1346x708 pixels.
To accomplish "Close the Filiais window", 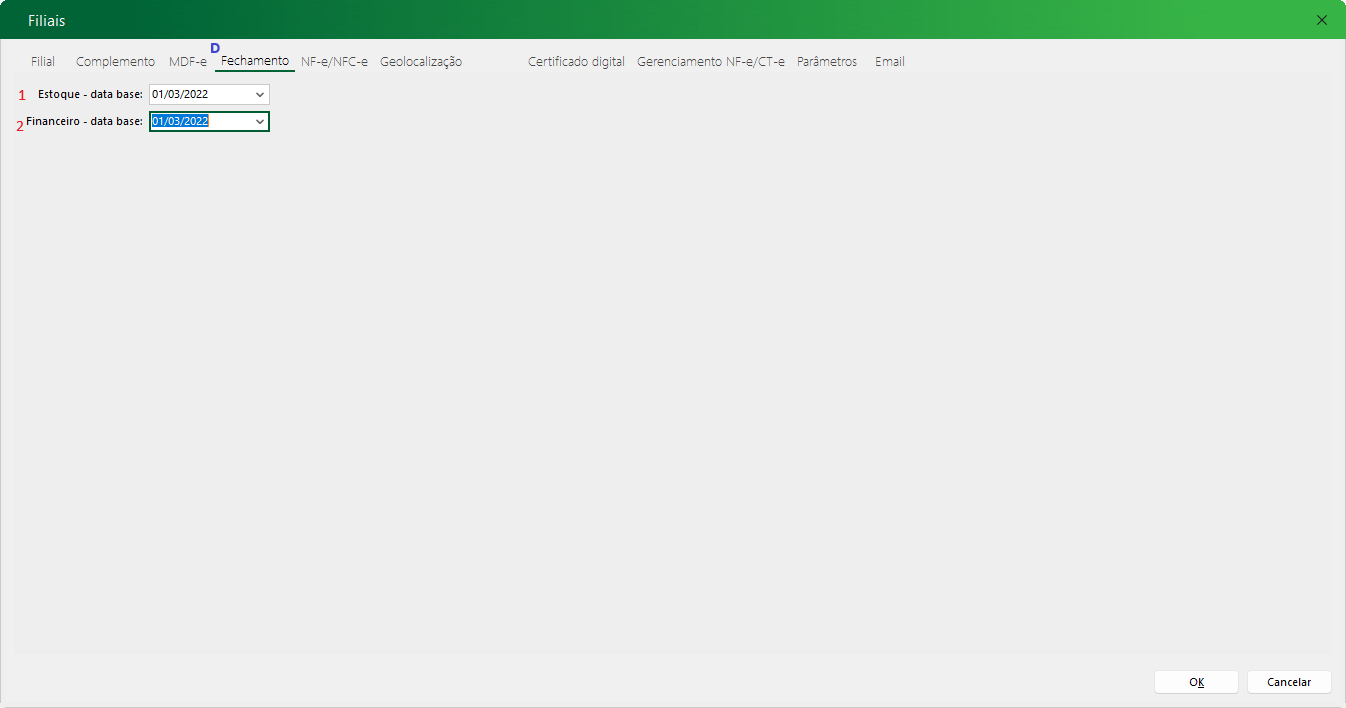I will [x=1322, y=20].
